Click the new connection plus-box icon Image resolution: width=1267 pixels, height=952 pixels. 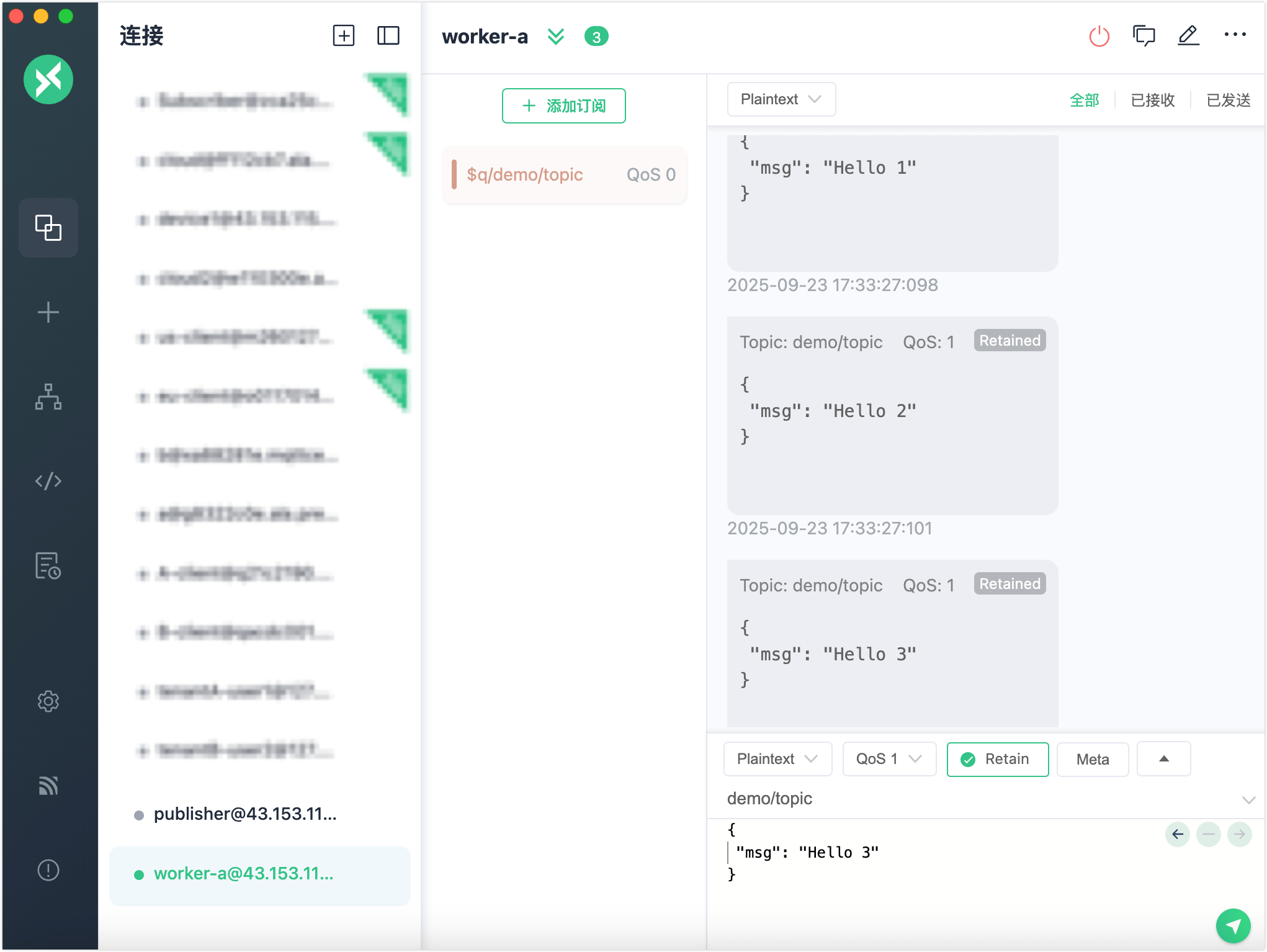[x=344, y=36]
